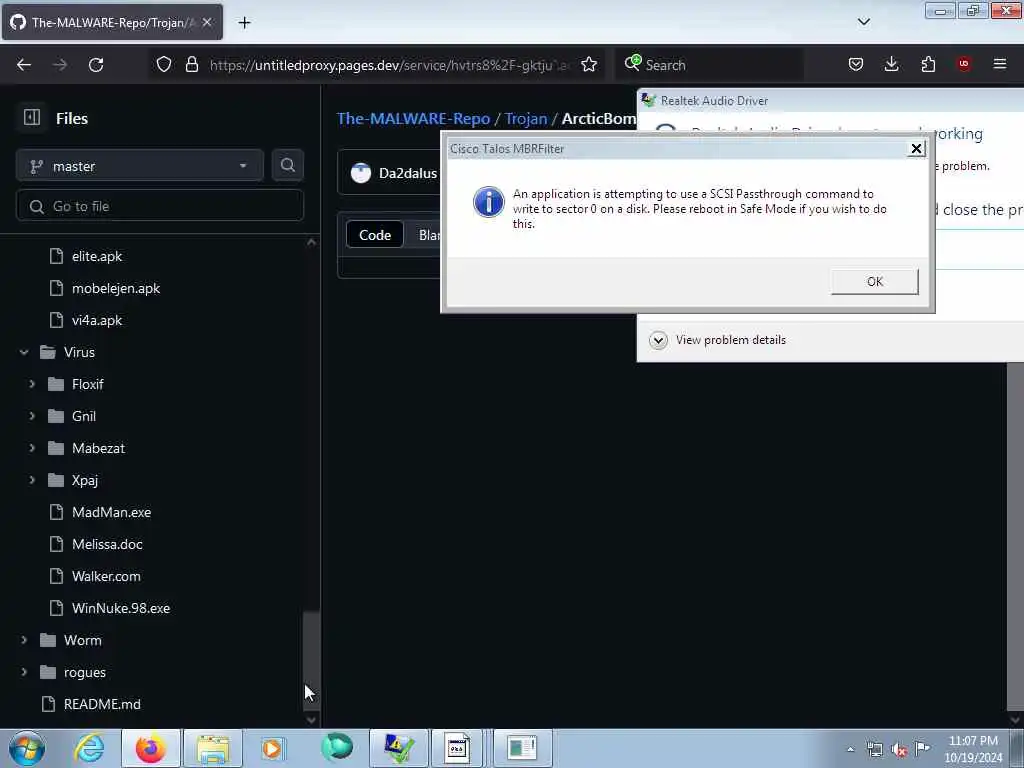Screen dimensions: 1024x768
Task: Switch to Firefox on the taskbar
Action: coord(150,748)
